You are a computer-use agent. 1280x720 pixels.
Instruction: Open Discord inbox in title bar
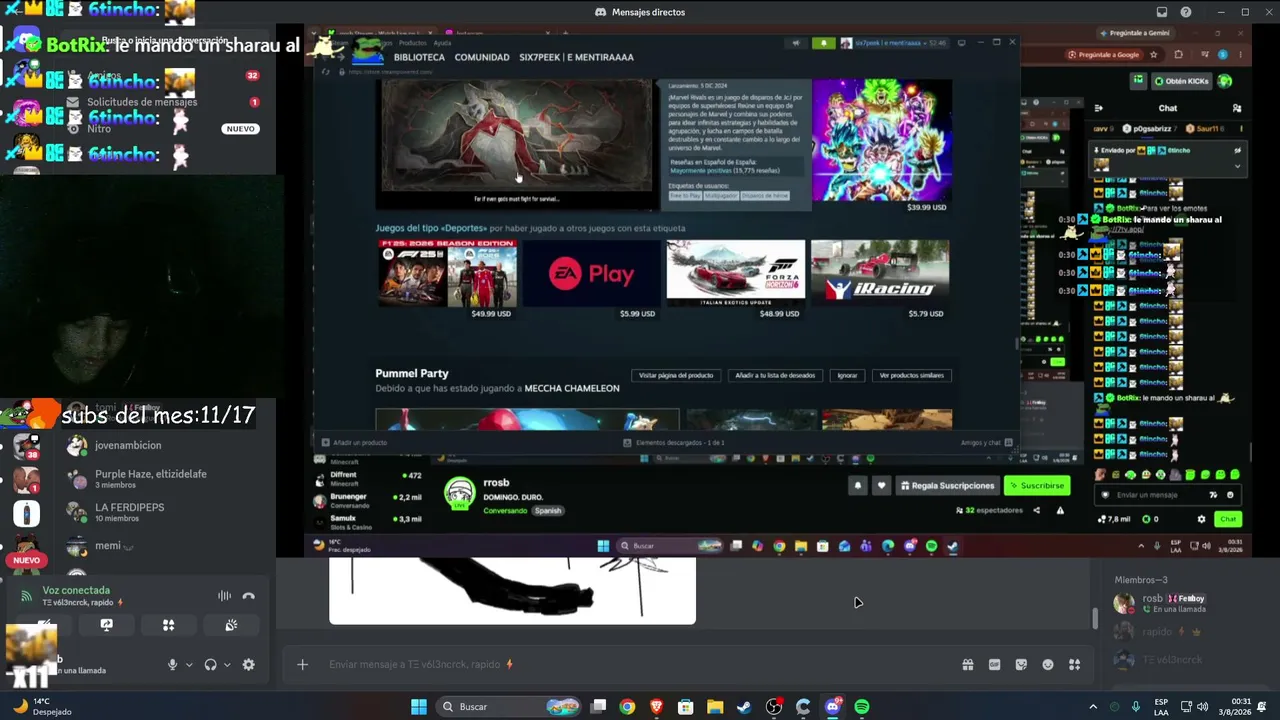pos(1162,12)
